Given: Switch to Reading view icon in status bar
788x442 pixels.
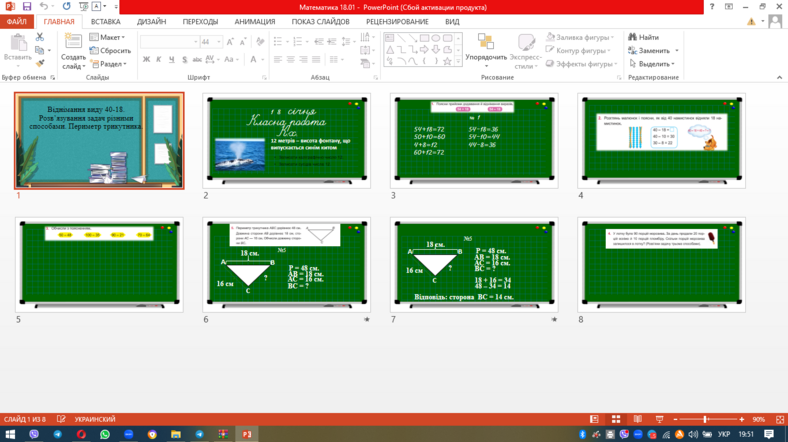Looking at the screenshot, I should coord(638,419).
